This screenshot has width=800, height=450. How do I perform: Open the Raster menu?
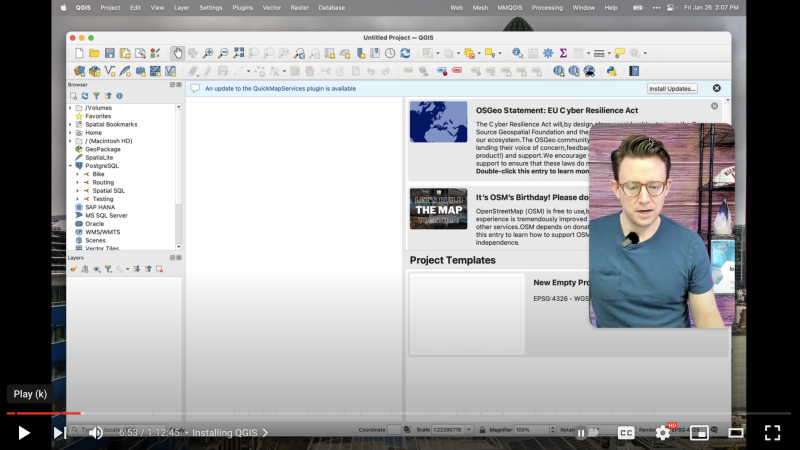click(299, 8)
